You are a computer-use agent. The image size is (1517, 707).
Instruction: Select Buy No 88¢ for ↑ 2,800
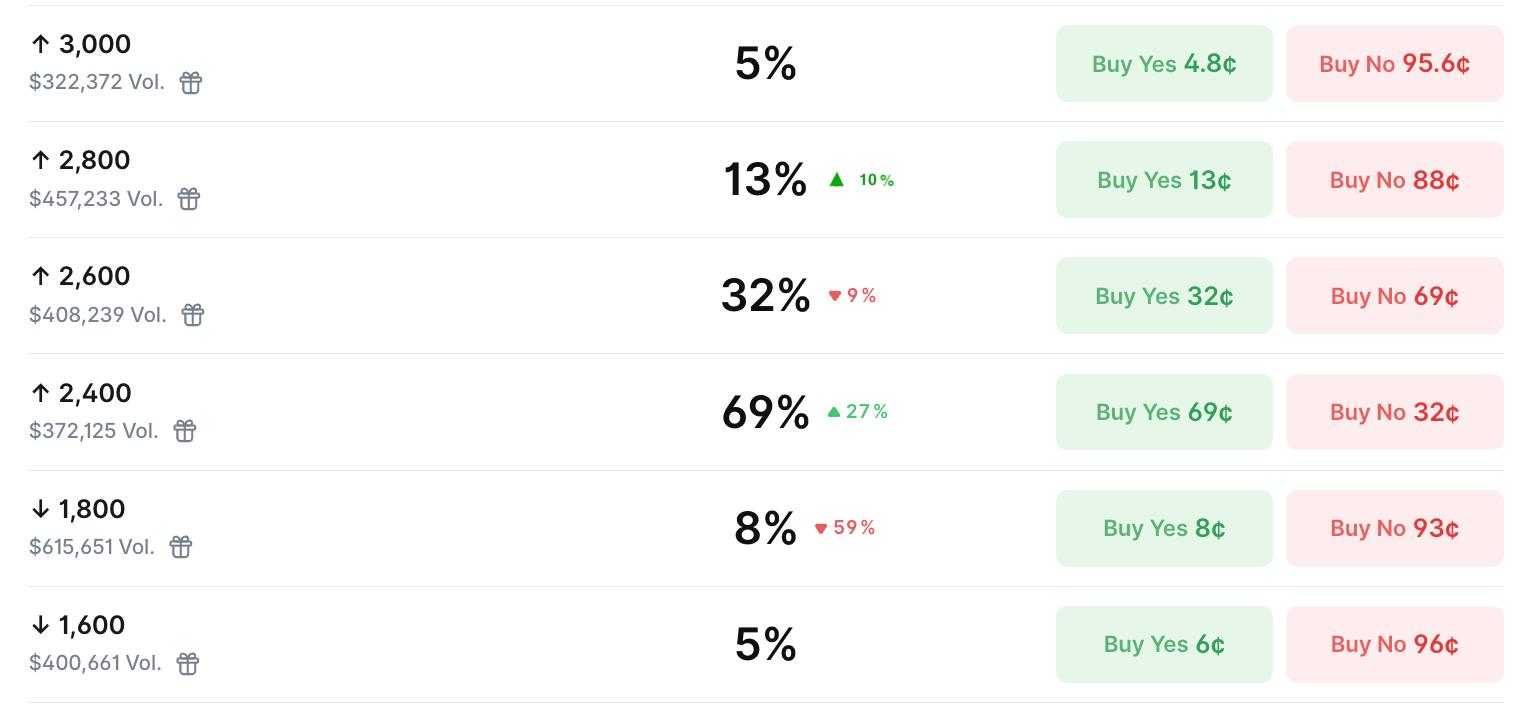point(1394,180)
